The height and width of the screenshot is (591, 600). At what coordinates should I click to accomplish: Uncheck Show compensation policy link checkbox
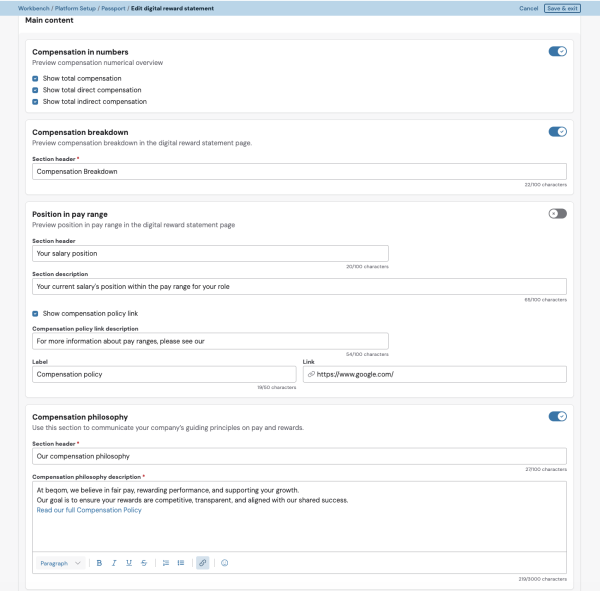pyautogui.click(x=35, y=313)
